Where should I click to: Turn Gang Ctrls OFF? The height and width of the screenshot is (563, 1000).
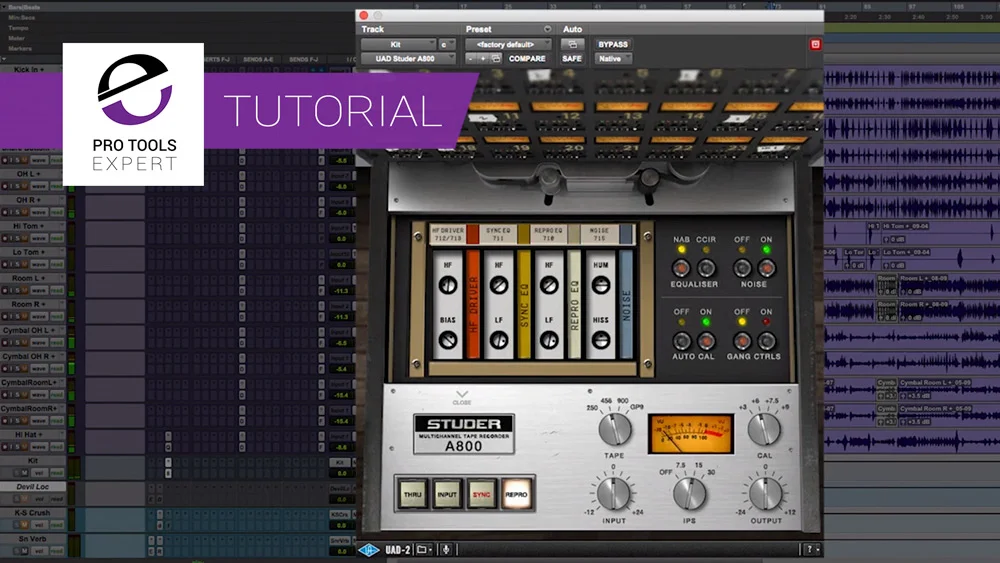[742, 341]
